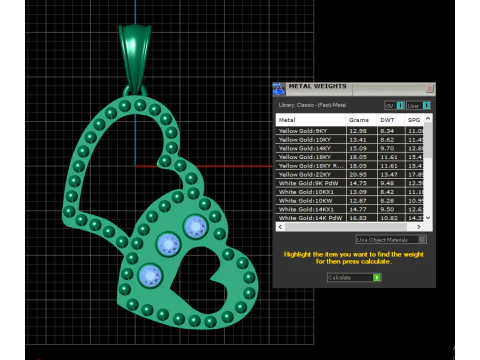Toggle the Use Object Materials indicator
480x360 pixels.
pos(422,239)
